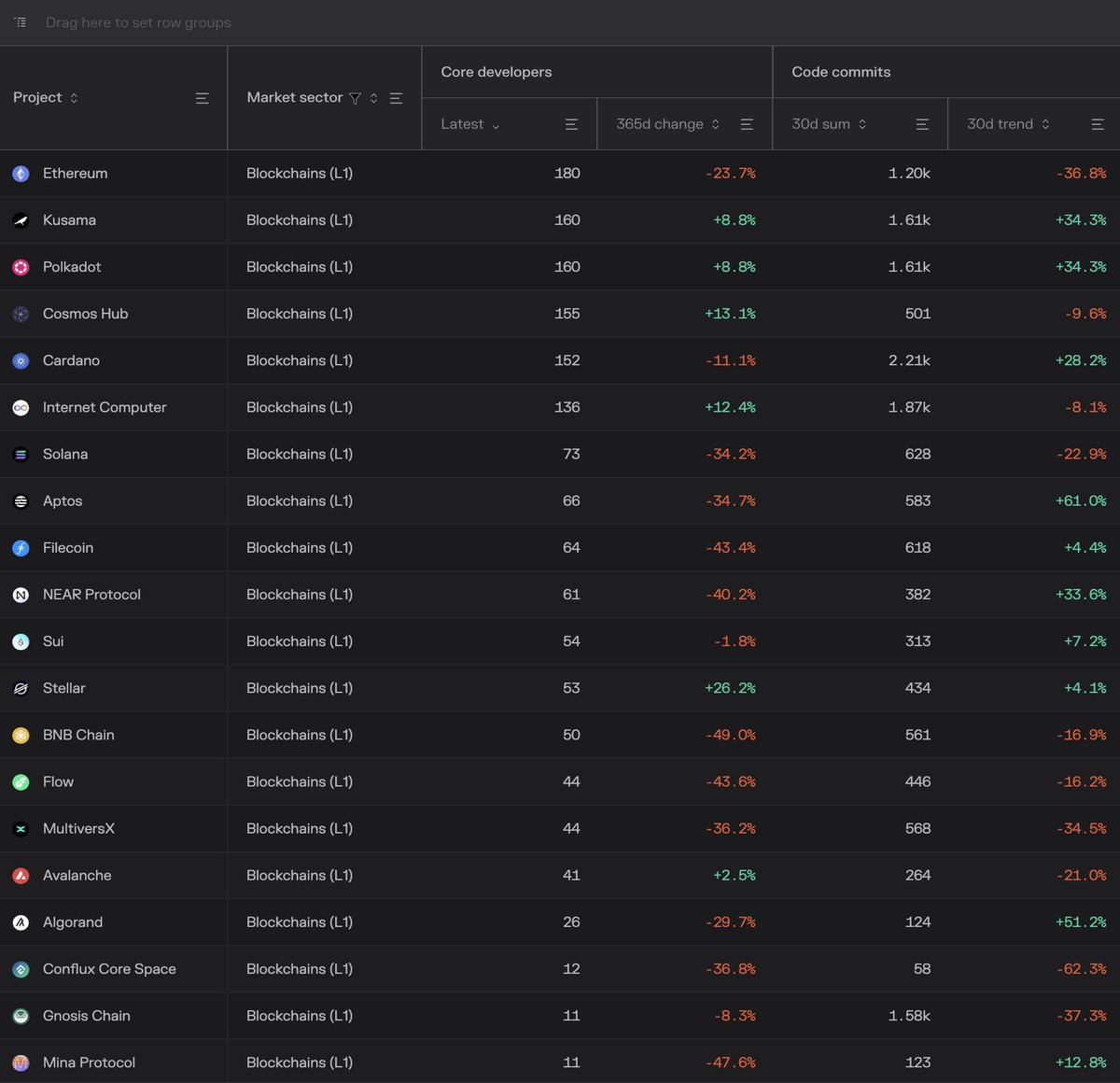Click the Market sector filter funnel icon
1120x1083 pixels.
pyautogui.click(x=355, y=98)
